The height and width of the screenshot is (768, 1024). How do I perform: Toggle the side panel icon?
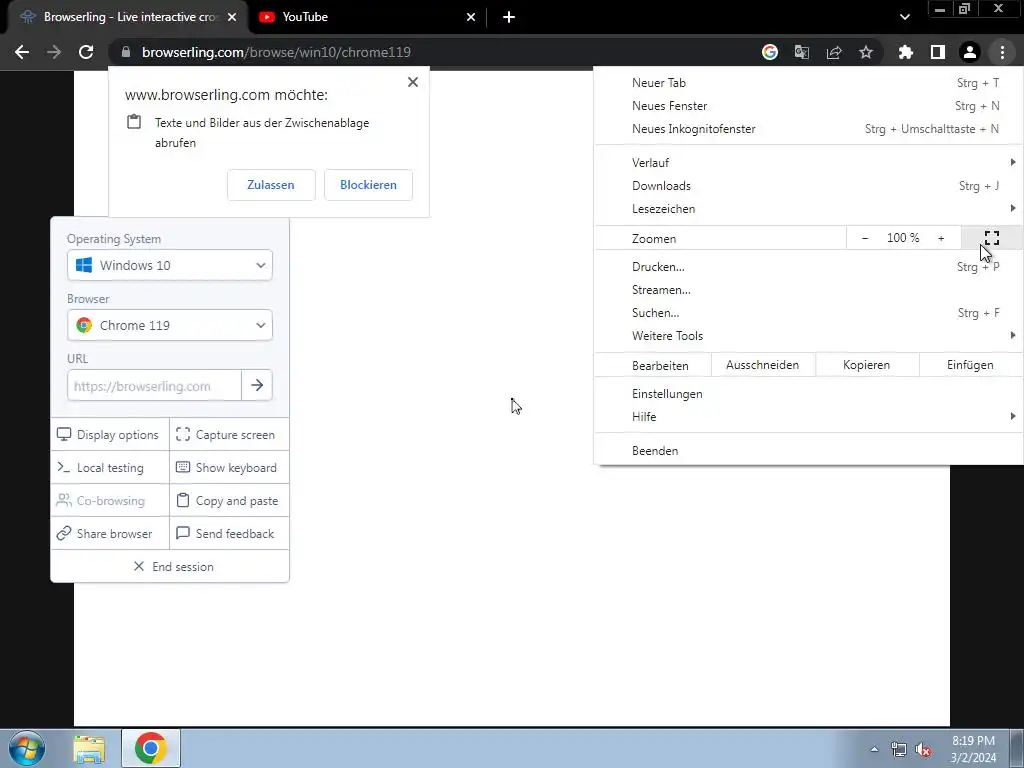click(938, 52)
